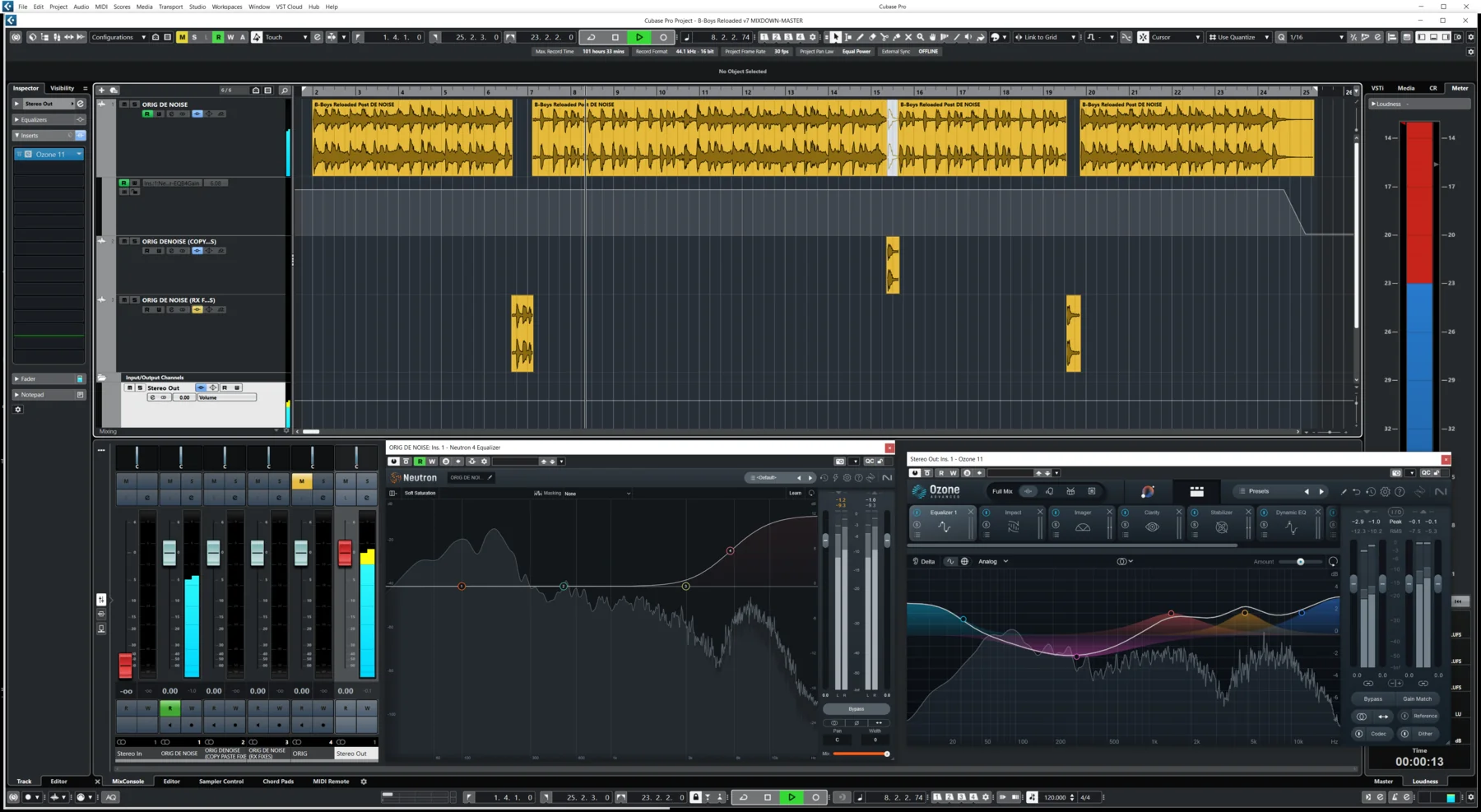Viewport: 1481px width, 812px height.
Task: Open Use Quantize dropdown
Action: pos(1239,37)
